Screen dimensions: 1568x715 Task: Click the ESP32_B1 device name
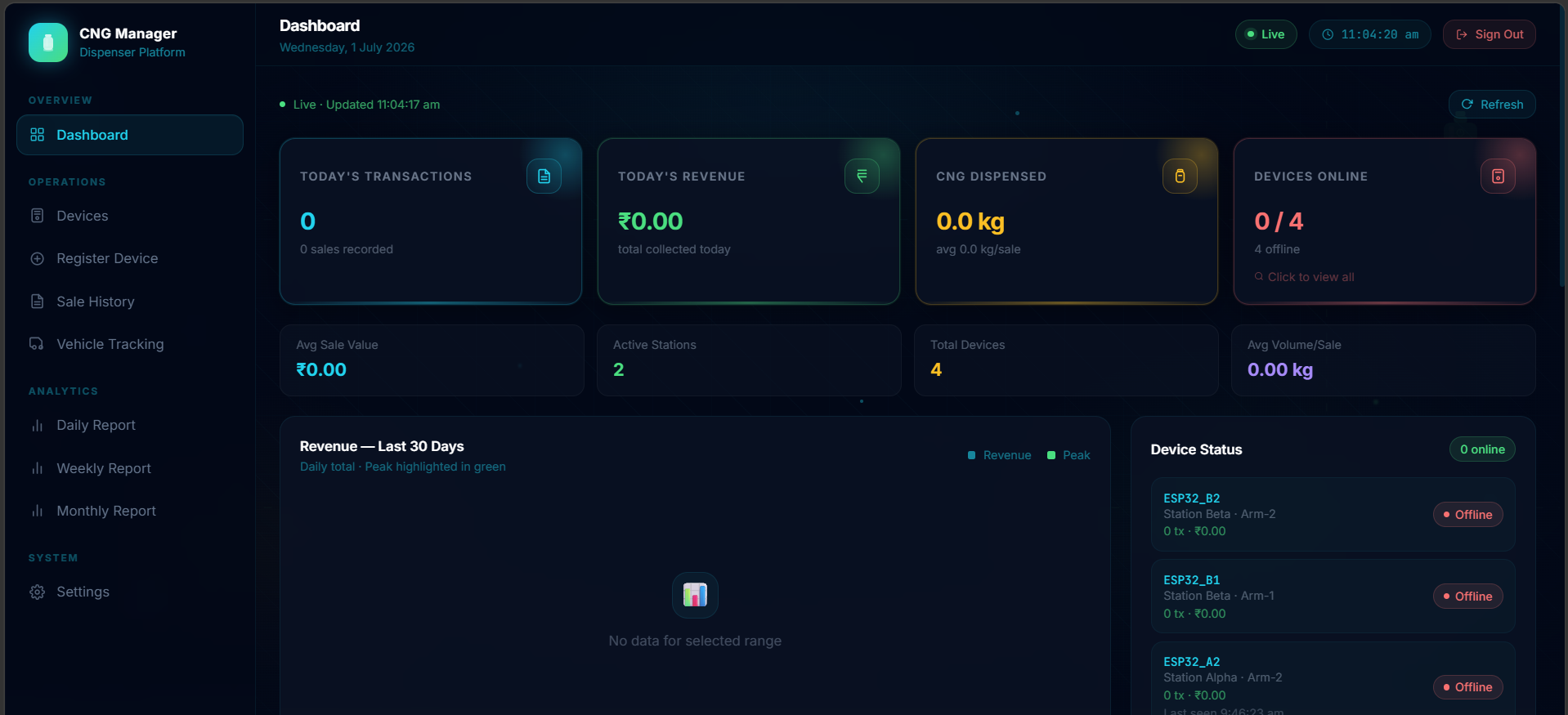click(x=1191, y=580)
